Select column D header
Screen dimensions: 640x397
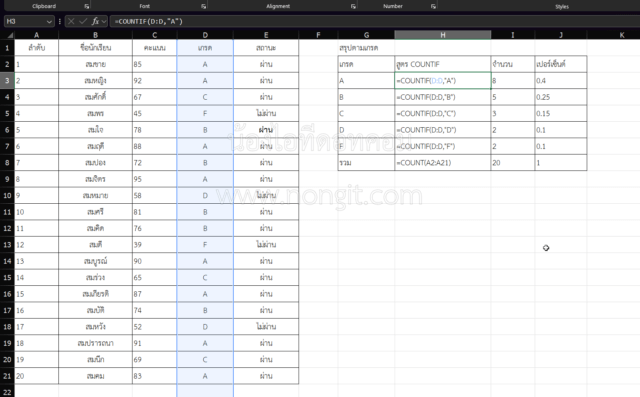[205, 35]
